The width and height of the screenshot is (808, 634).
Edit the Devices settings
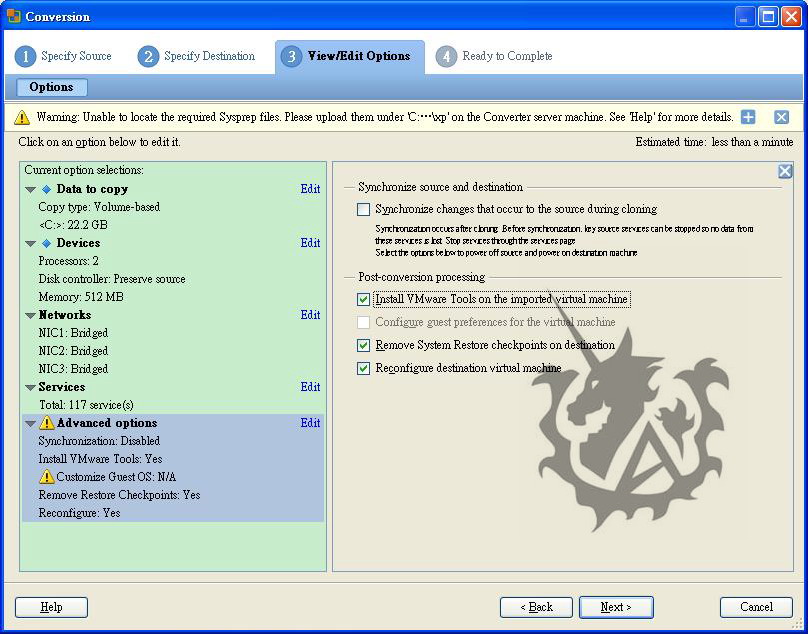click(x=310, y=243)
